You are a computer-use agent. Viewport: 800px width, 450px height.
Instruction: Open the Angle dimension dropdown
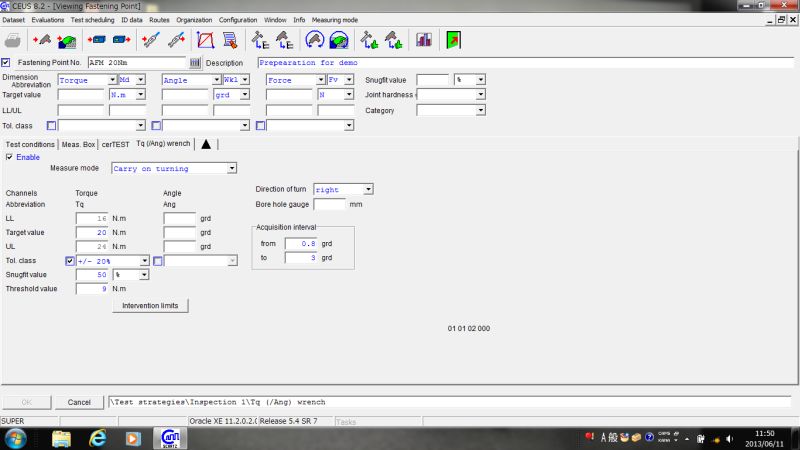[x=216, y=80]
